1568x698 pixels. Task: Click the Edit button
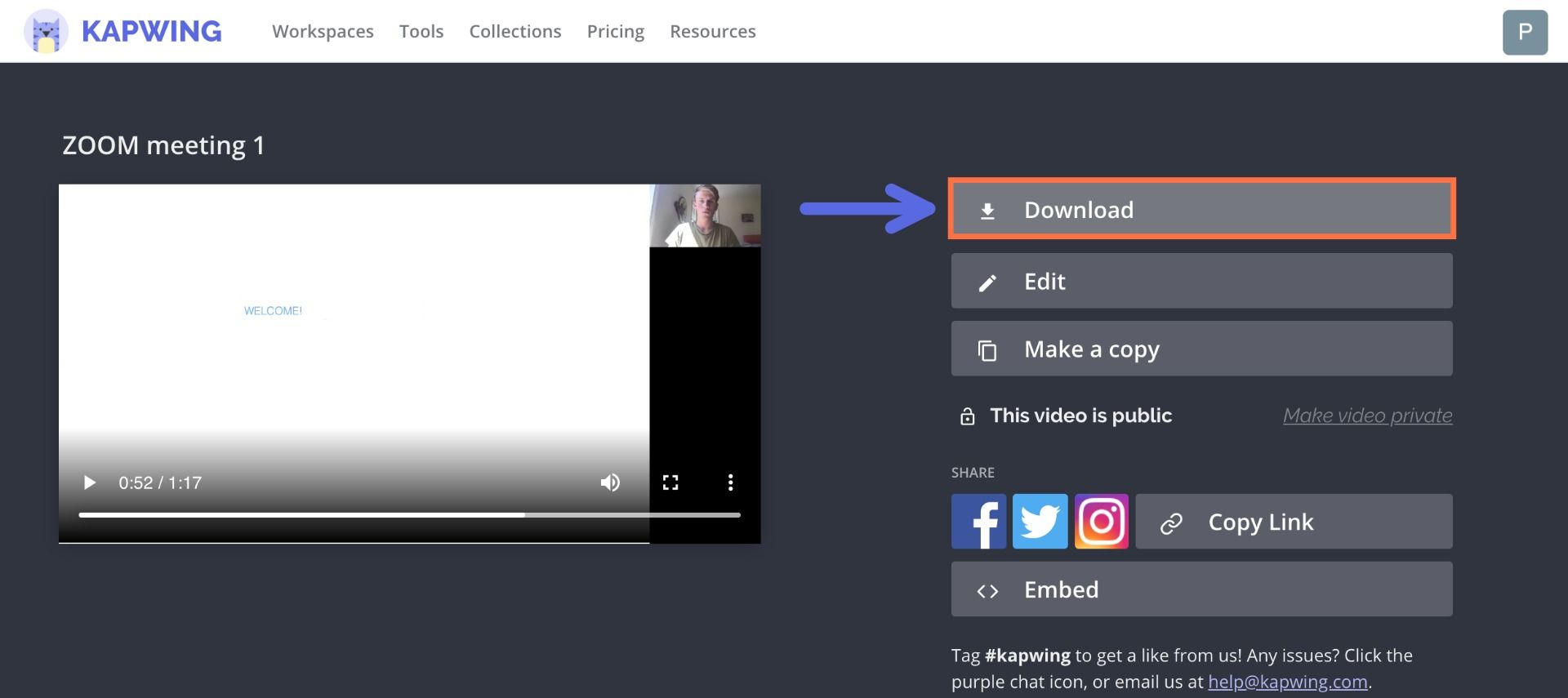[1201, 281]
